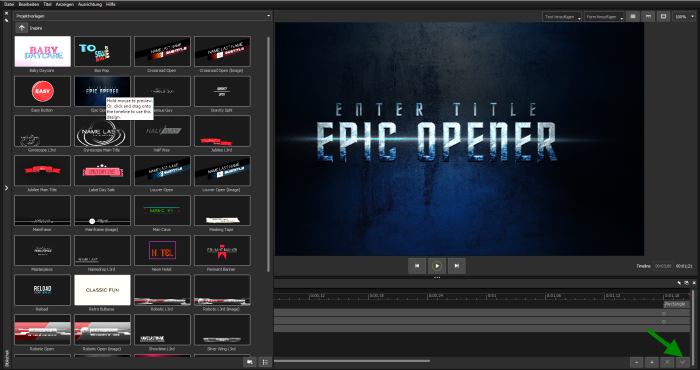The width and height of the screenshot is (700, 370).
Task: Zoom out the timeline with minus button
Action: click(637, 362)
